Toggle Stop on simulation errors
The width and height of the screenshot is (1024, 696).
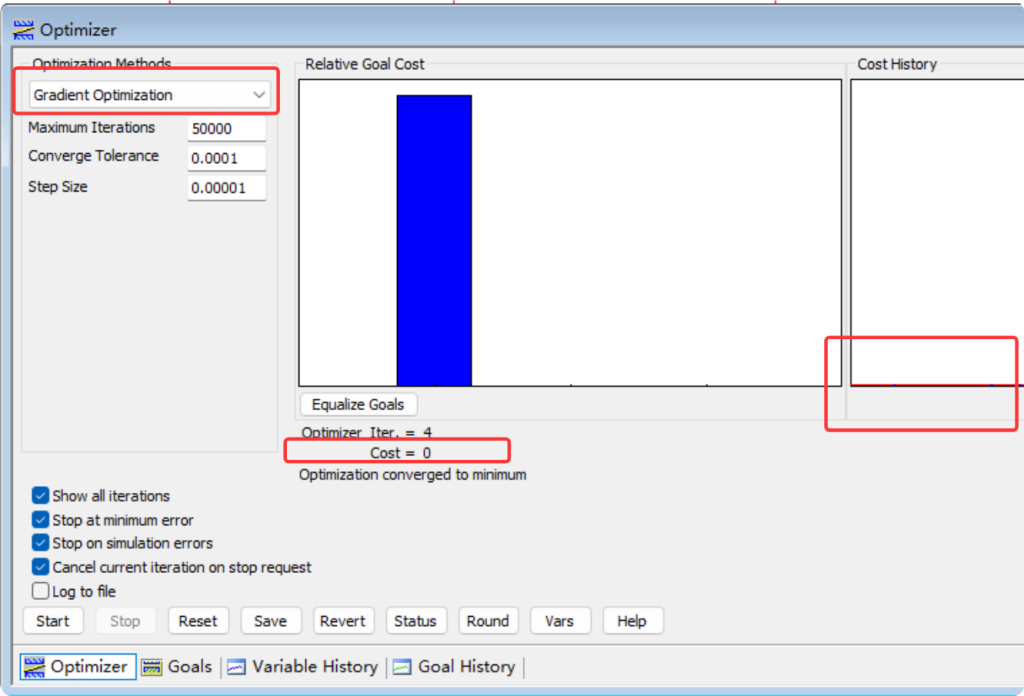[41, 544]
